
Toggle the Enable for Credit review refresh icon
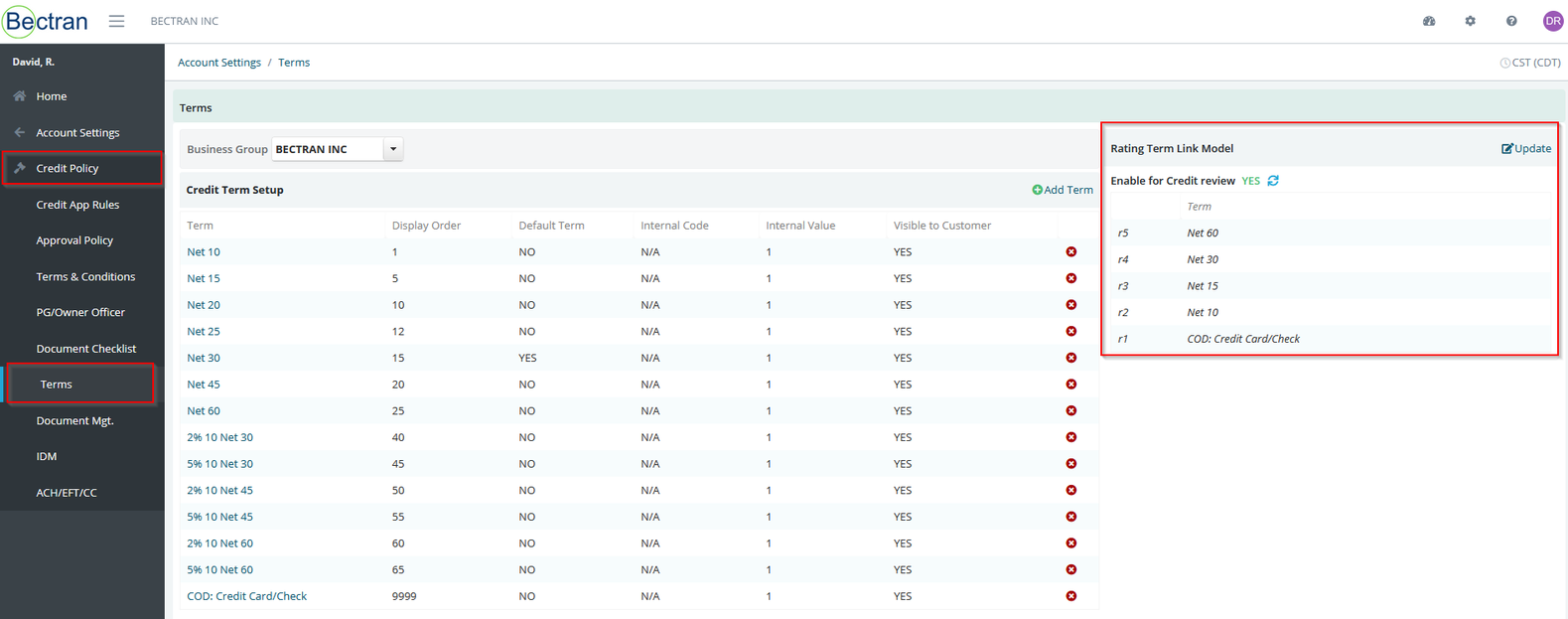coord(1273,181)
